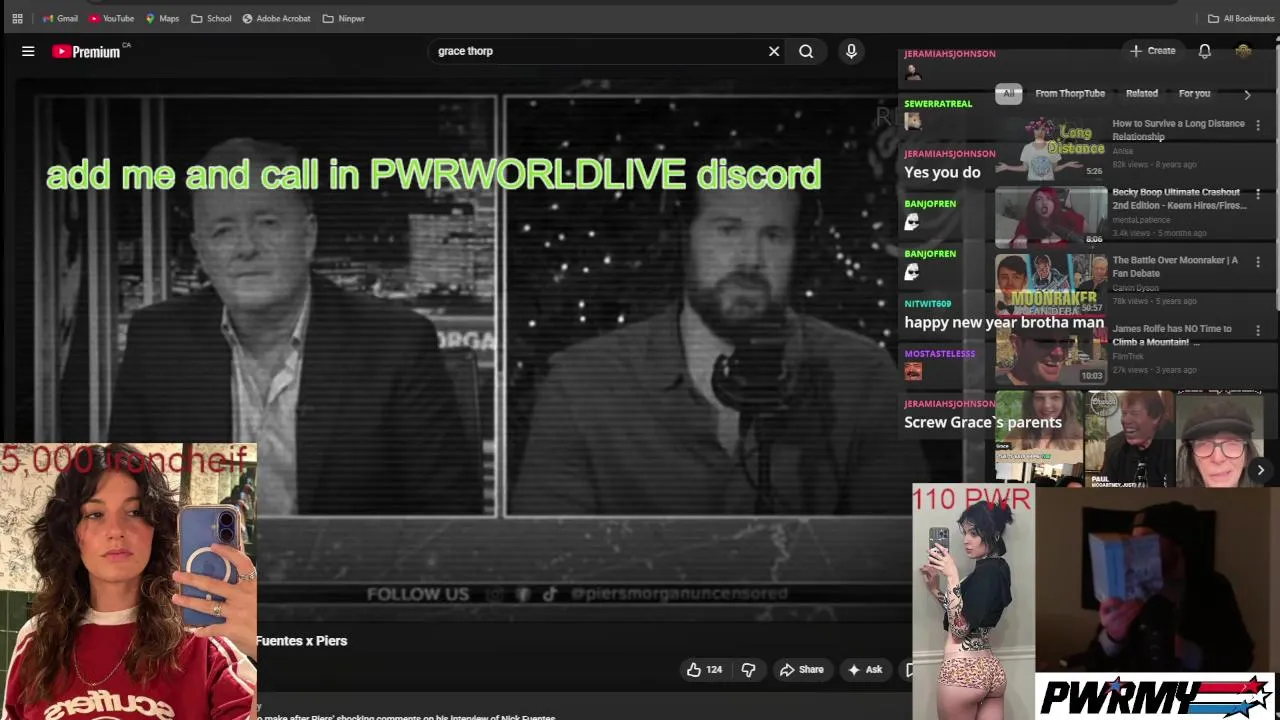
Task: Open options menu for Moonraker video
Action: pos(1258,261)
